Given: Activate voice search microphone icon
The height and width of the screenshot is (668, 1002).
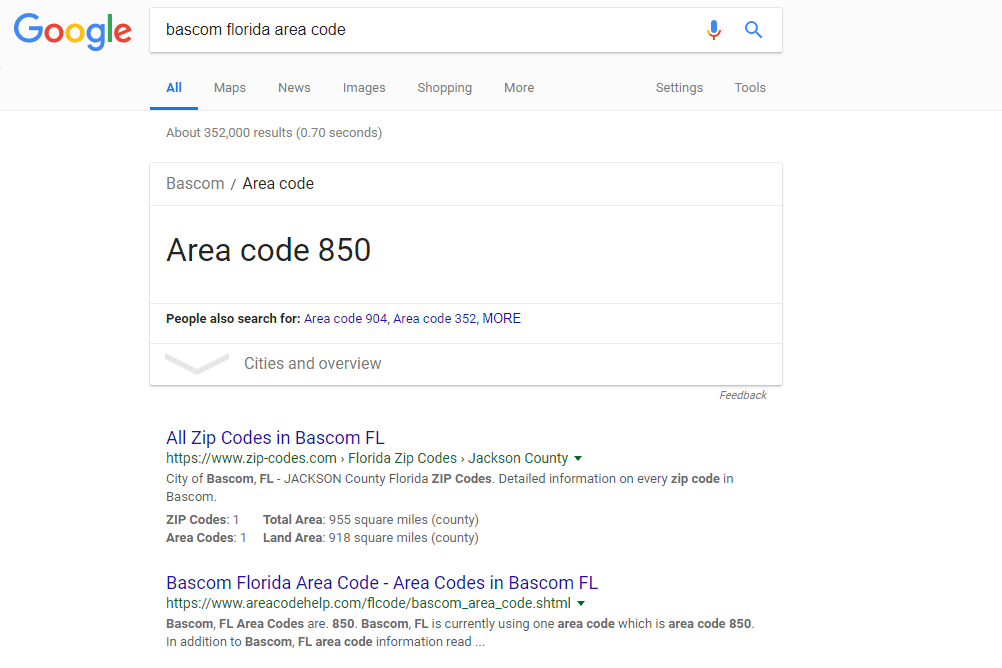Looking at the screenshot, I should 713,30.
